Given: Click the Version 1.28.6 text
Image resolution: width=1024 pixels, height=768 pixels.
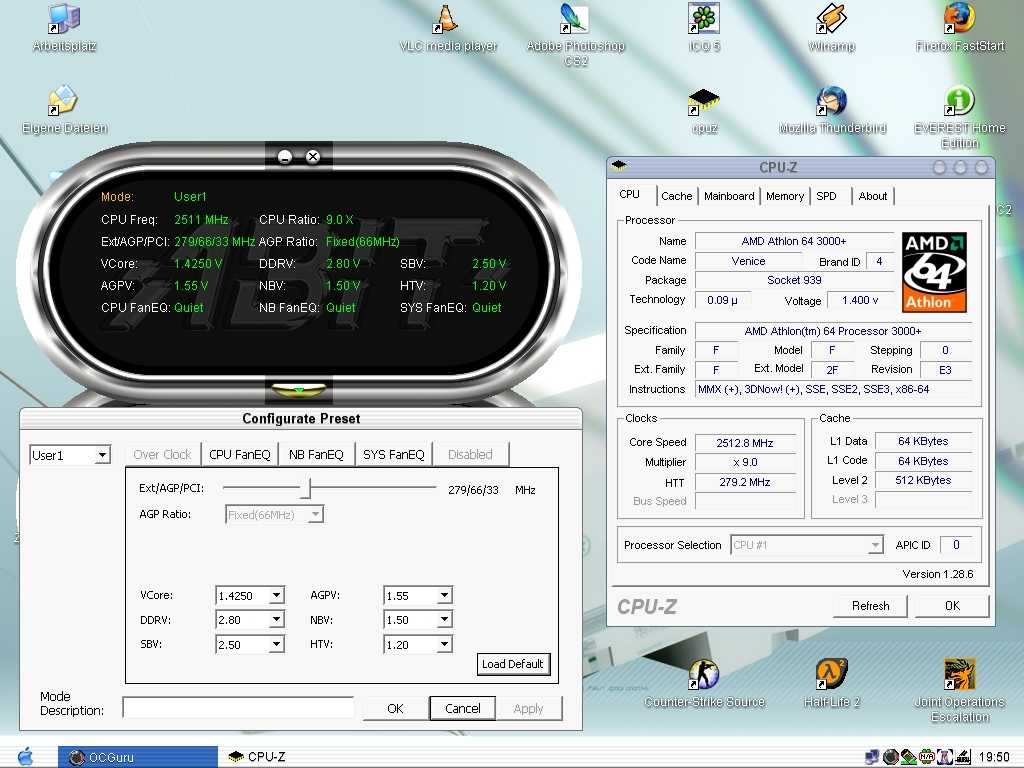Looking at the screenshot, I should click(x=938, y=574).
